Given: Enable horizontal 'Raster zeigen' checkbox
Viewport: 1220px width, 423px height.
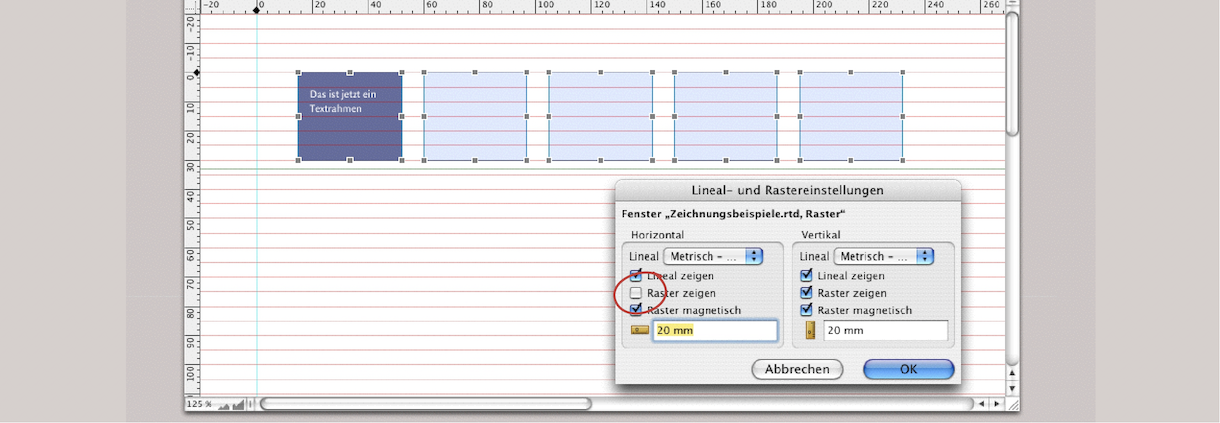Looking at the screenshot, I should [x=636, y=293].
